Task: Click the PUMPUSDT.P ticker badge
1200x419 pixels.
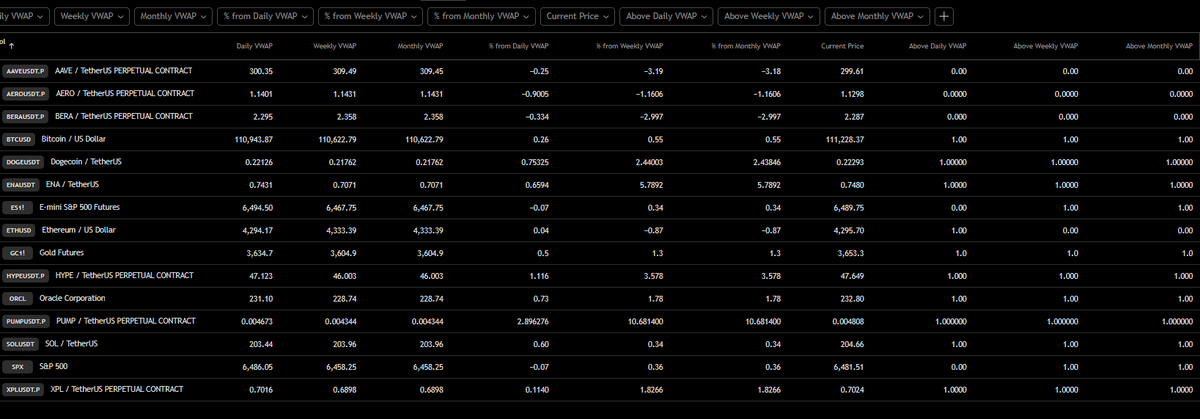Action: pyautogui.click(x=27, y=321)
